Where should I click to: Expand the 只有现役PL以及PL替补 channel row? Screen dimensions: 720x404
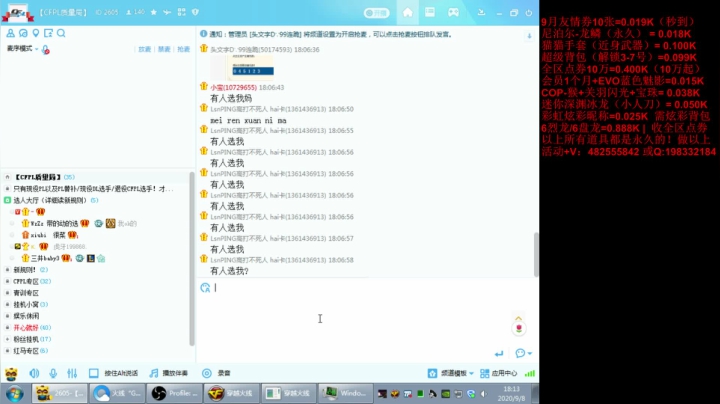click(x=7, y=189)
